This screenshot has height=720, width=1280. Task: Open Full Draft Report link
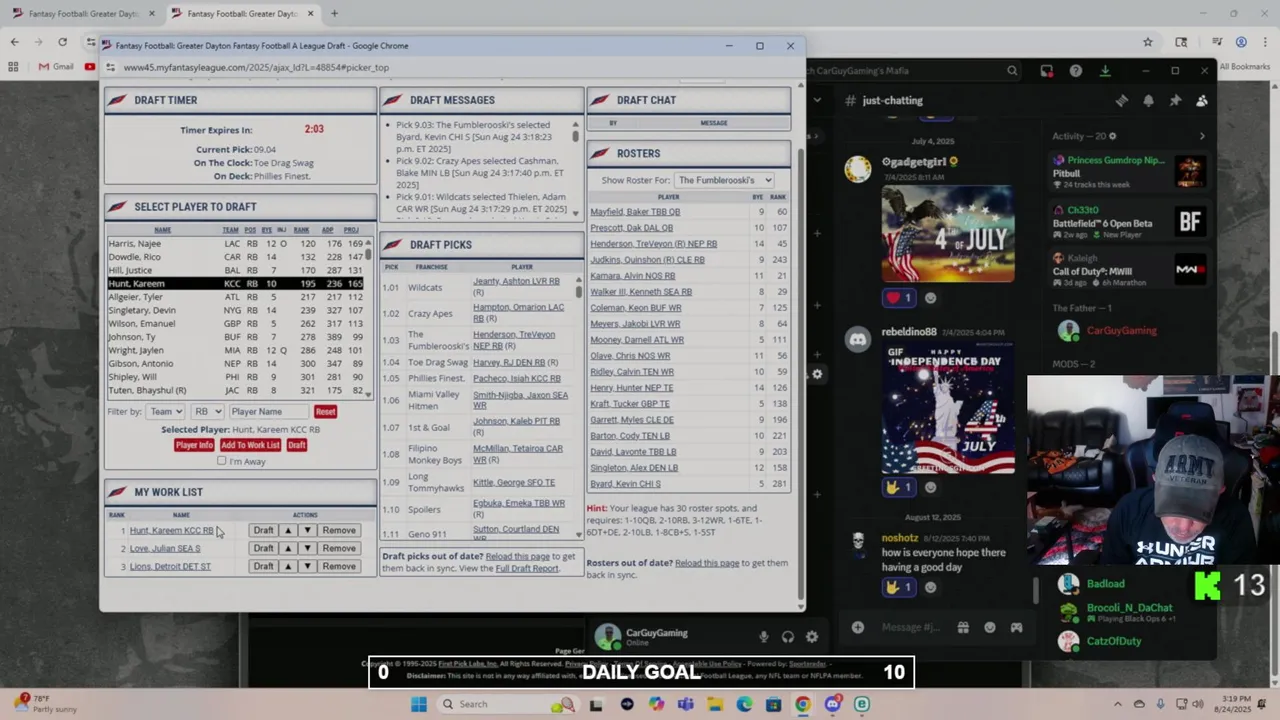527,569
